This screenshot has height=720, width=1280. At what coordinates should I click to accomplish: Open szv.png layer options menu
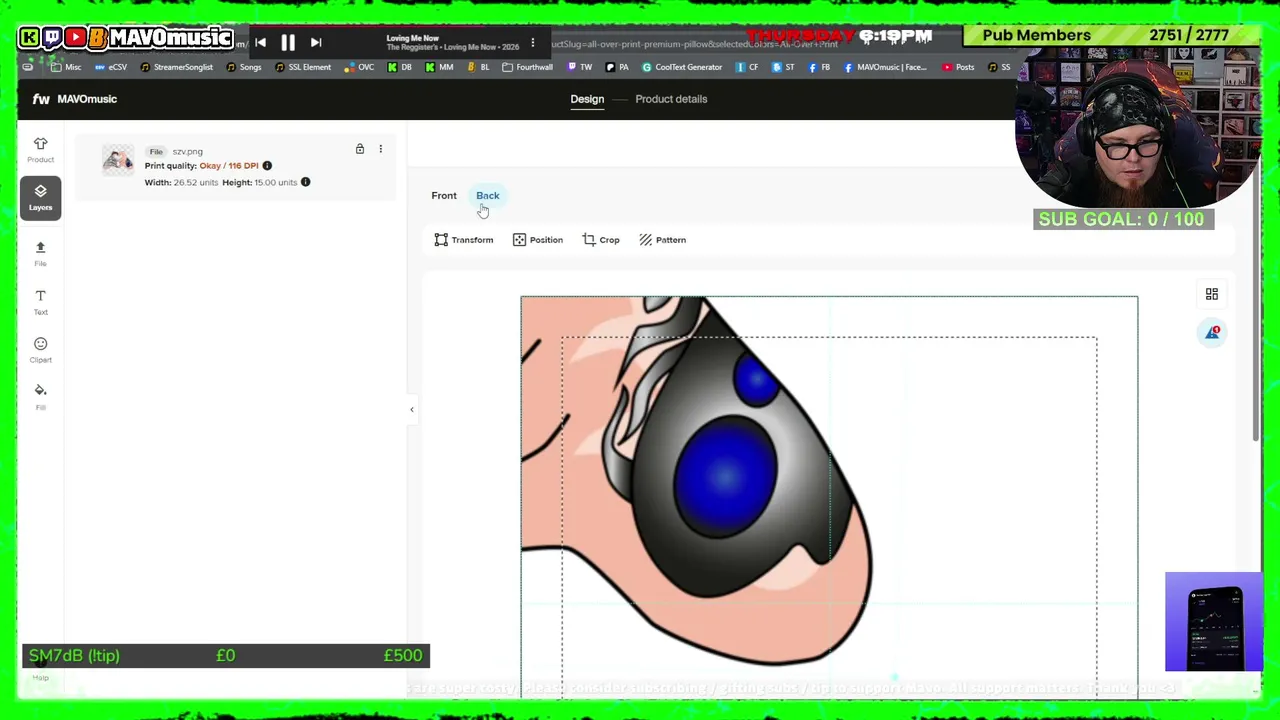[380, 149]
